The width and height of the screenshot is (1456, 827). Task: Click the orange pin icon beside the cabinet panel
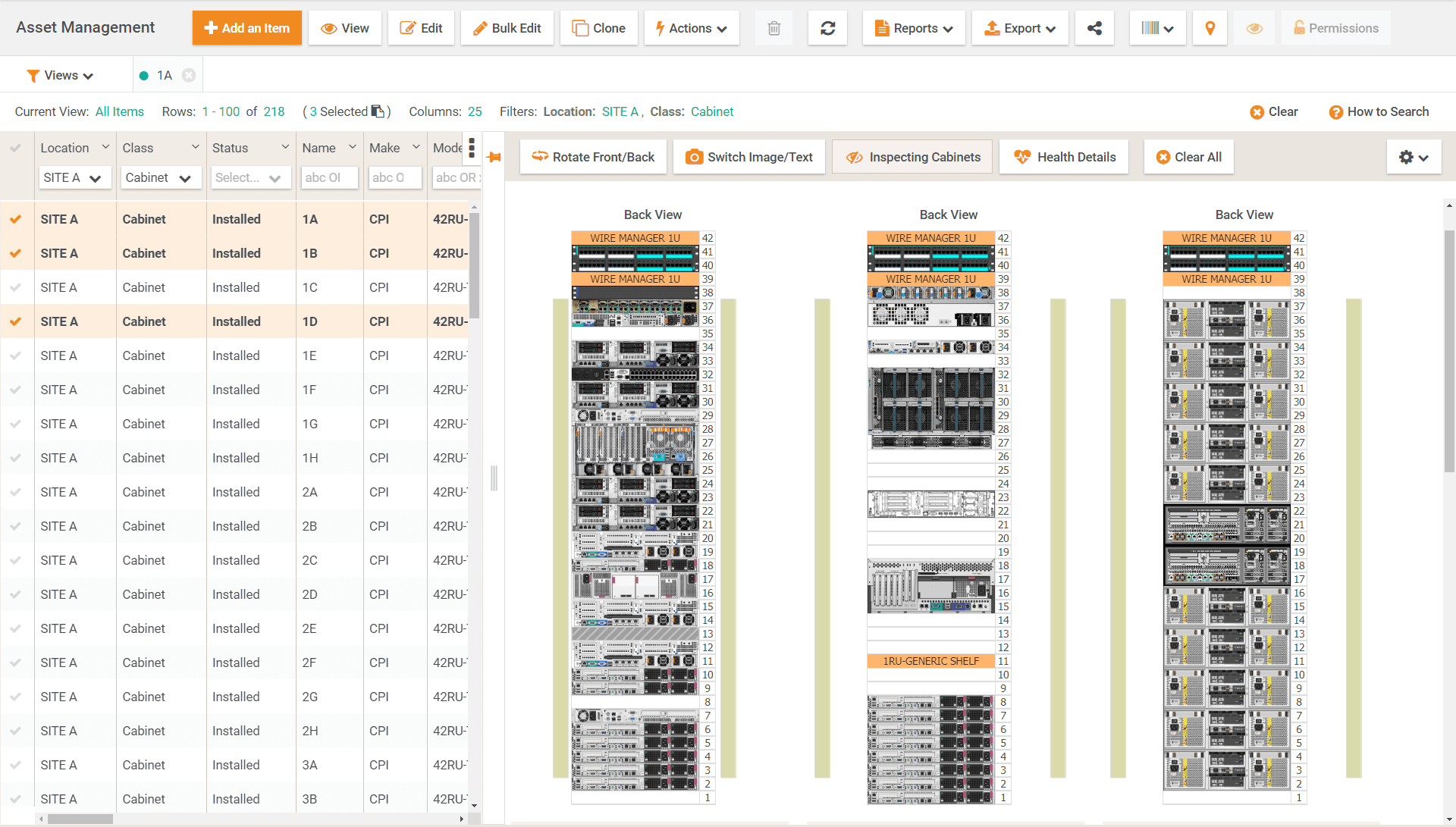pos(494,157)
